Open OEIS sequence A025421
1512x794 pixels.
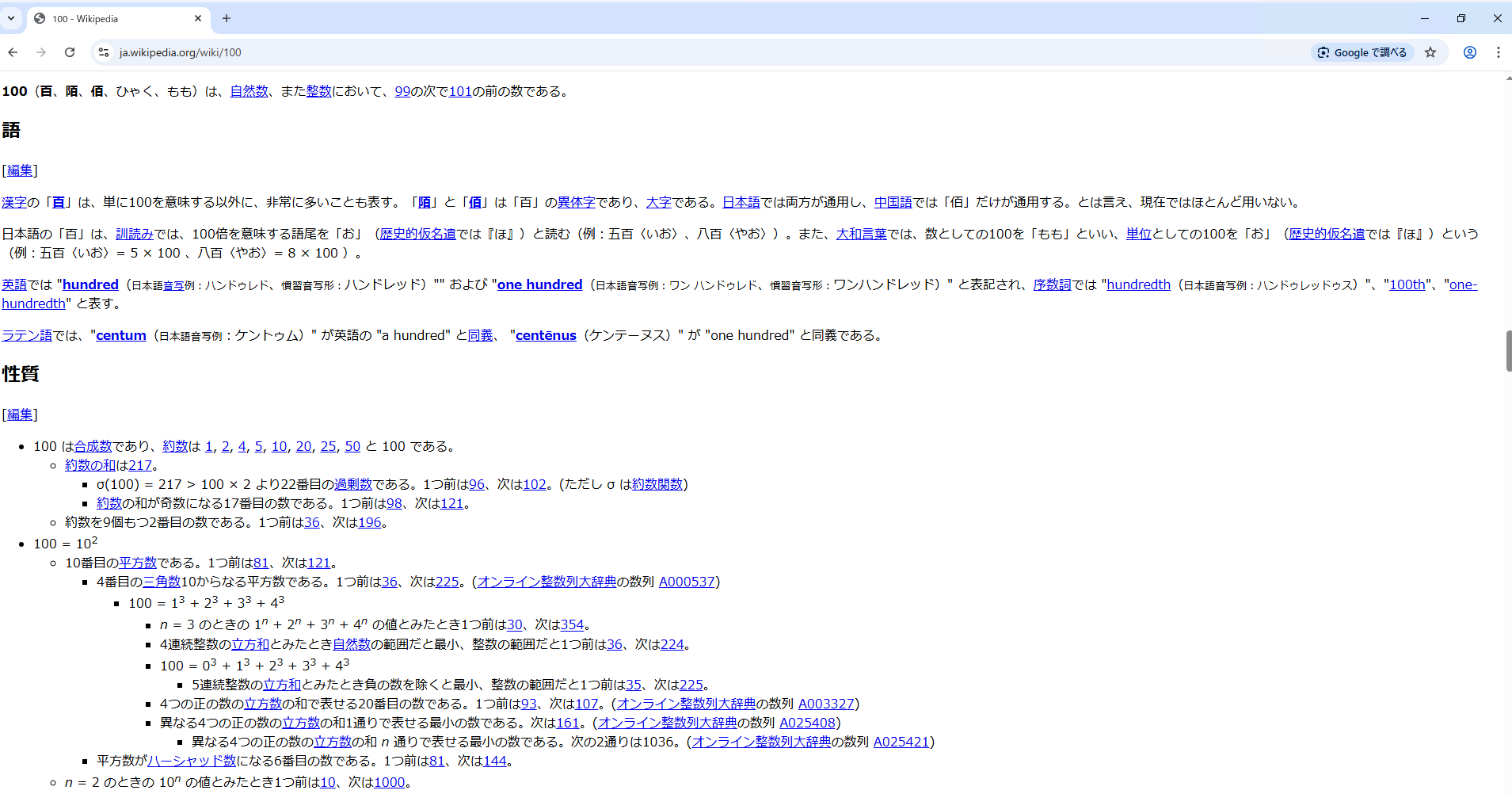(x=901, y=742)
